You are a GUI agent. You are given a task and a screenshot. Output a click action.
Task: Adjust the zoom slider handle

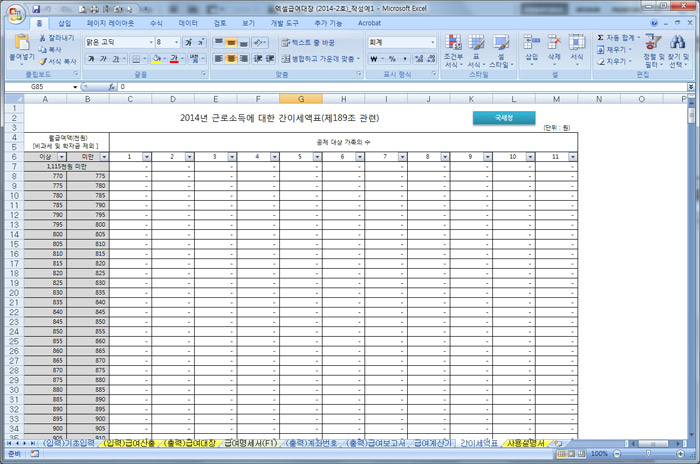[649, 454]
